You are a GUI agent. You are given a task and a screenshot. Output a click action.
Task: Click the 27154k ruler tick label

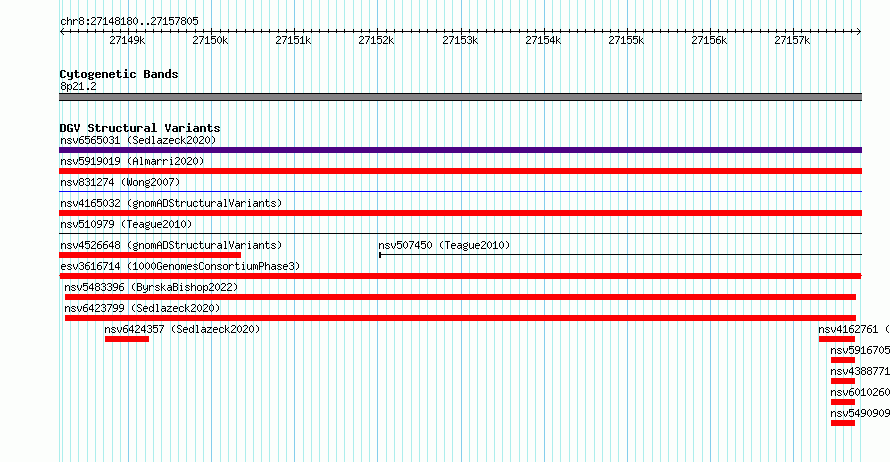click(543, 40)
